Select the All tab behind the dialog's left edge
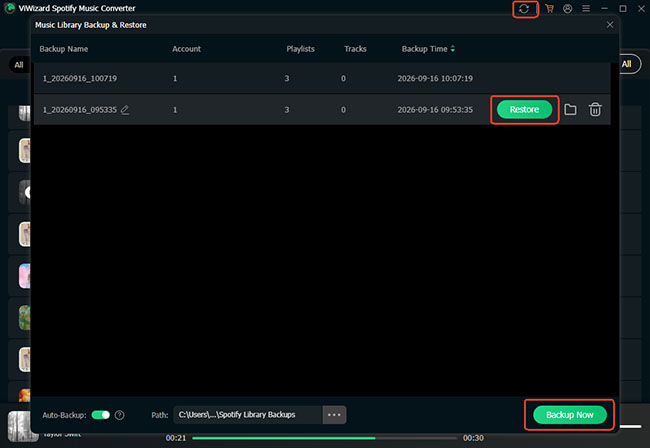This screenshot has height=448, width=650. point(19,65)
